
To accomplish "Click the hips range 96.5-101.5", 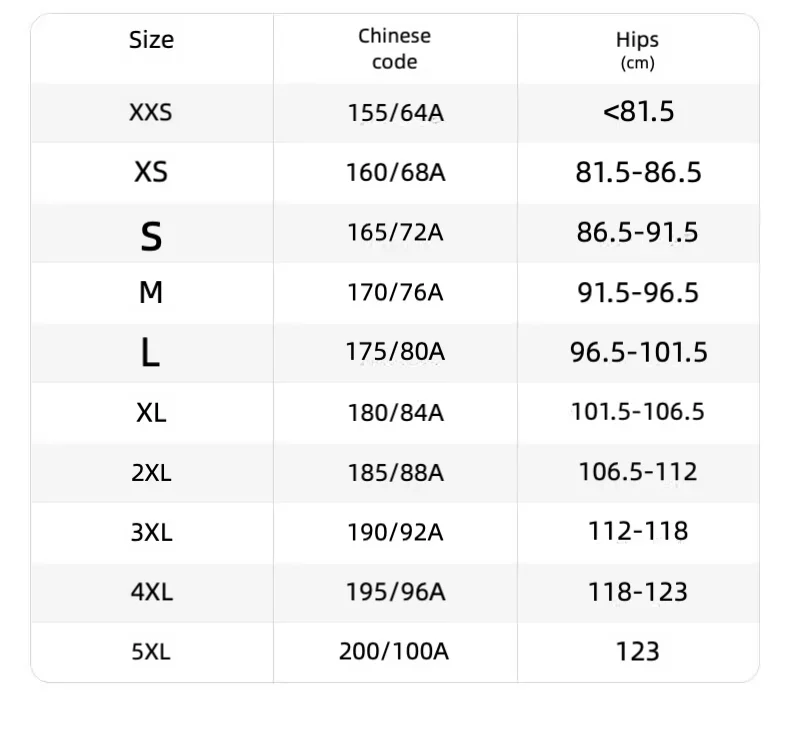I will click(638, 352).
